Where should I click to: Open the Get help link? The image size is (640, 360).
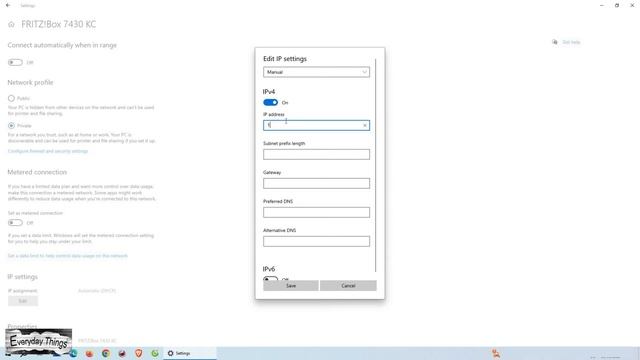(571, 42)
